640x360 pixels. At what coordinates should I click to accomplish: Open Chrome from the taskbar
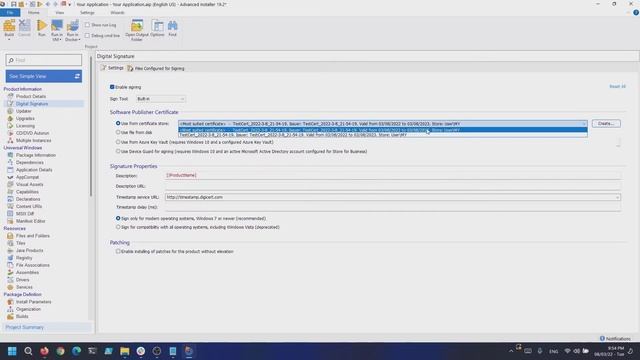click(x=60, y=351)
